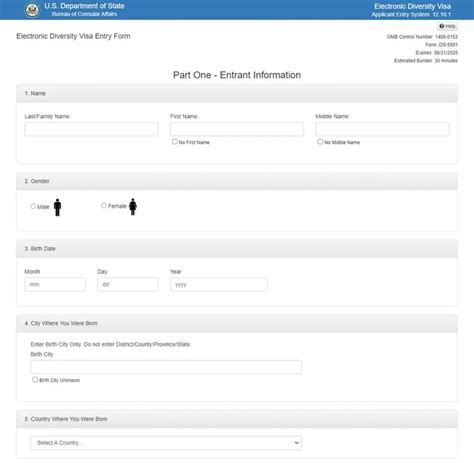Click the Part One - Entrant Information heading
The image size is (474, 463).
click(x=237, y=75)
